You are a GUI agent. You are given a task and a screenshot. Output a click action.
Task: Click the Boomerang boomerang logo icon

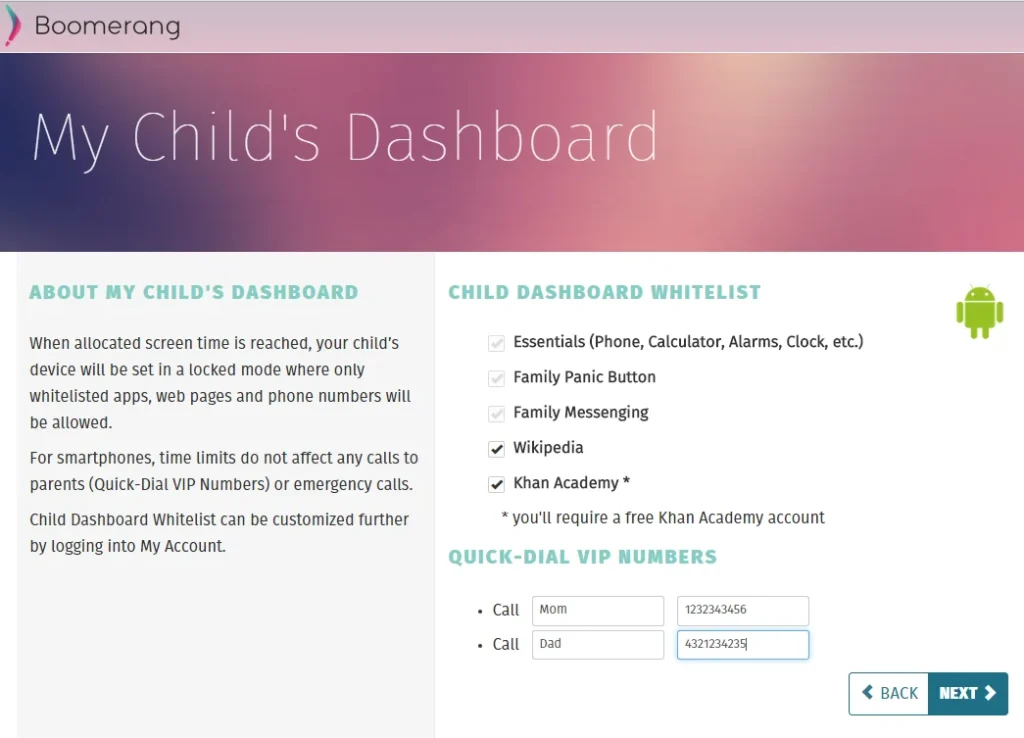pyautogui.click(x=12, y=24)
